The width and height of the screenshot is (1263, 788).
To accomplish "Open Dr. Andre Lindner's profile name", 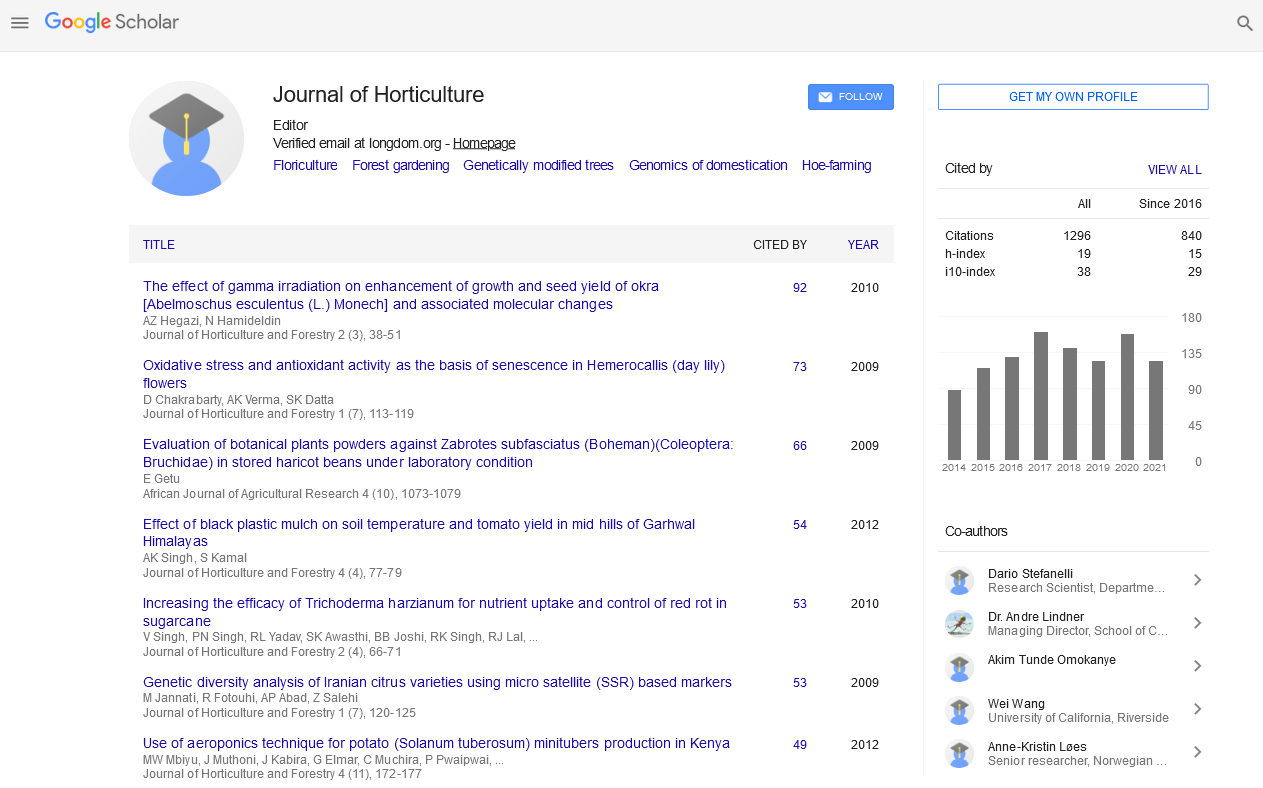I will [x=1036, y=616].
